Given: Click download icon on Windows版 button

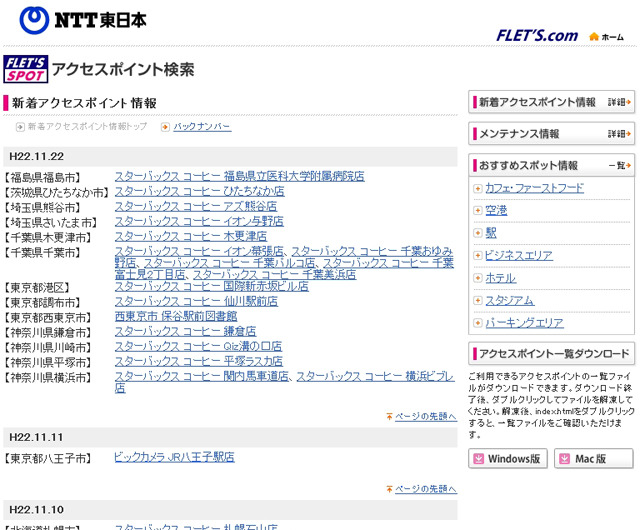Looking at the screenshot, I should (x=478, y=459).
